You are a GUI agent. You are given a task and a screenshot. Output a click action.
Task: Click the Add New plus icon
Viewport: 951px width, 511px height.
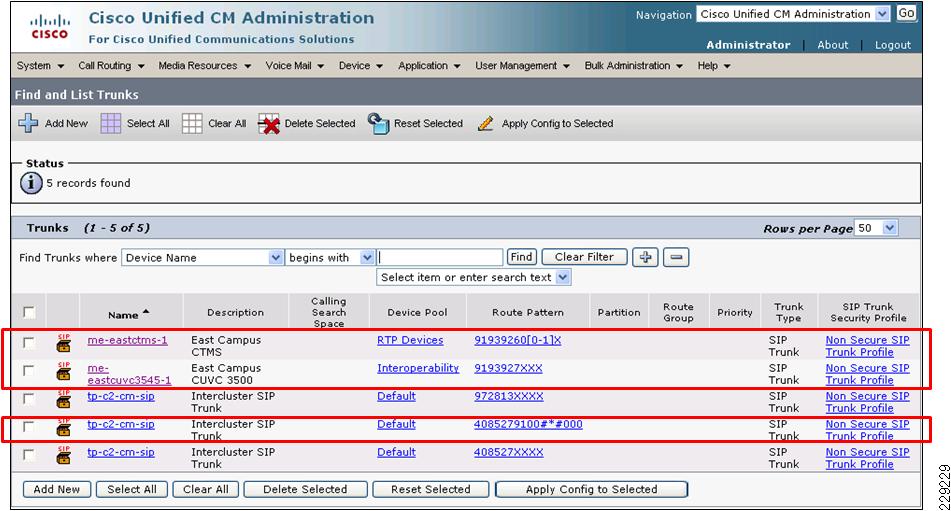pyautogui.click(x=28, y=123)
